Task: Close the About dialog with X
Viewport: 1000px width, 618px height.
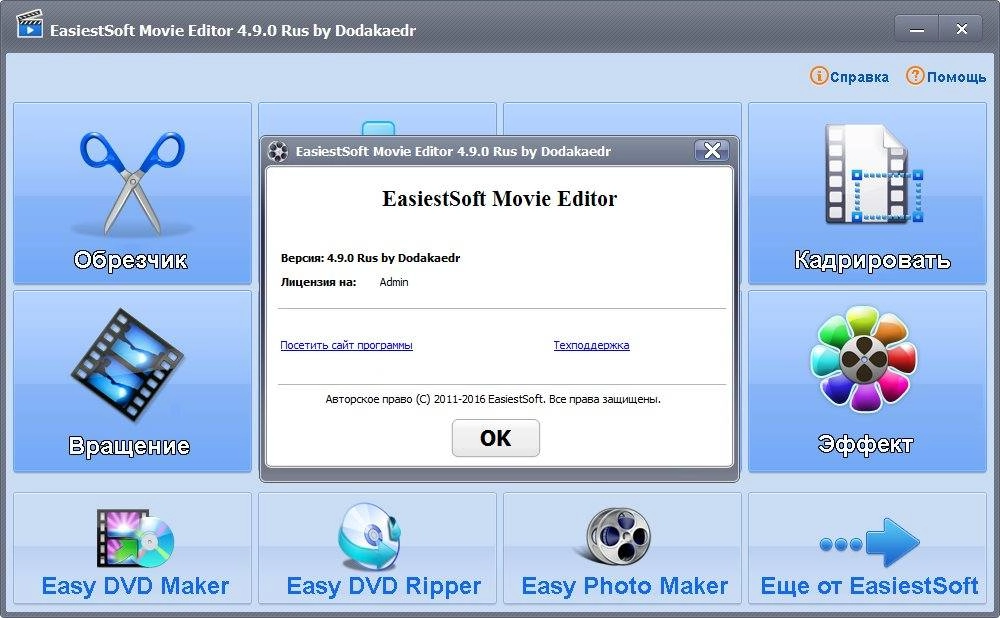Action: [x=712, y=151]
